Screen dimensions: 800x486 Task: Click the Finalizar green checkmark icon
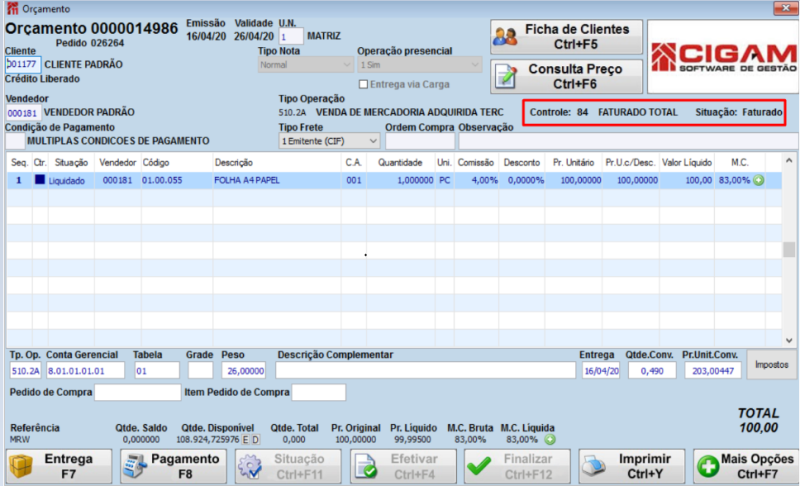pos(479,466)
